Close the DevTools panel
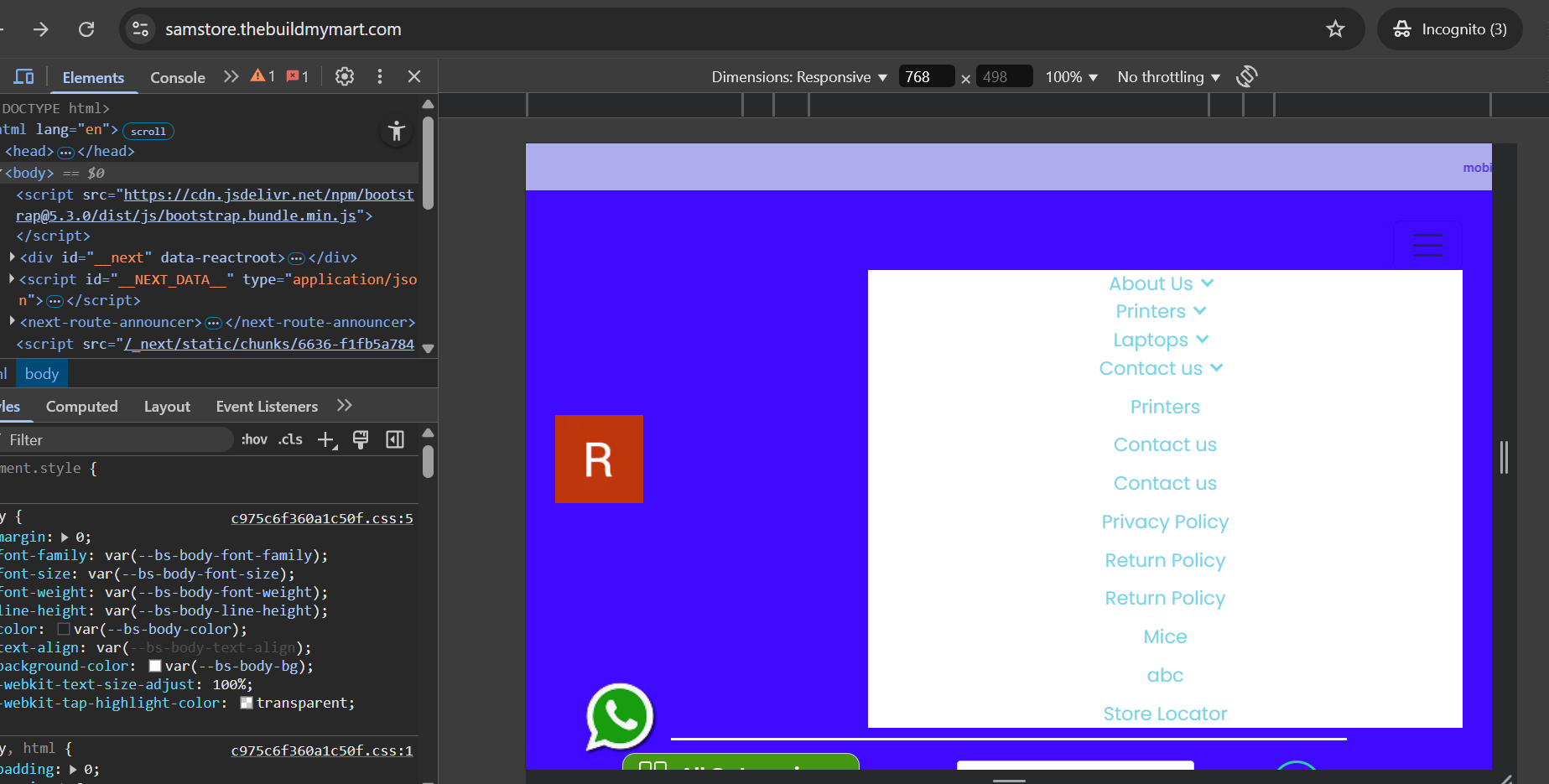This screenshot has width=1549, height=784. (414, 77)
